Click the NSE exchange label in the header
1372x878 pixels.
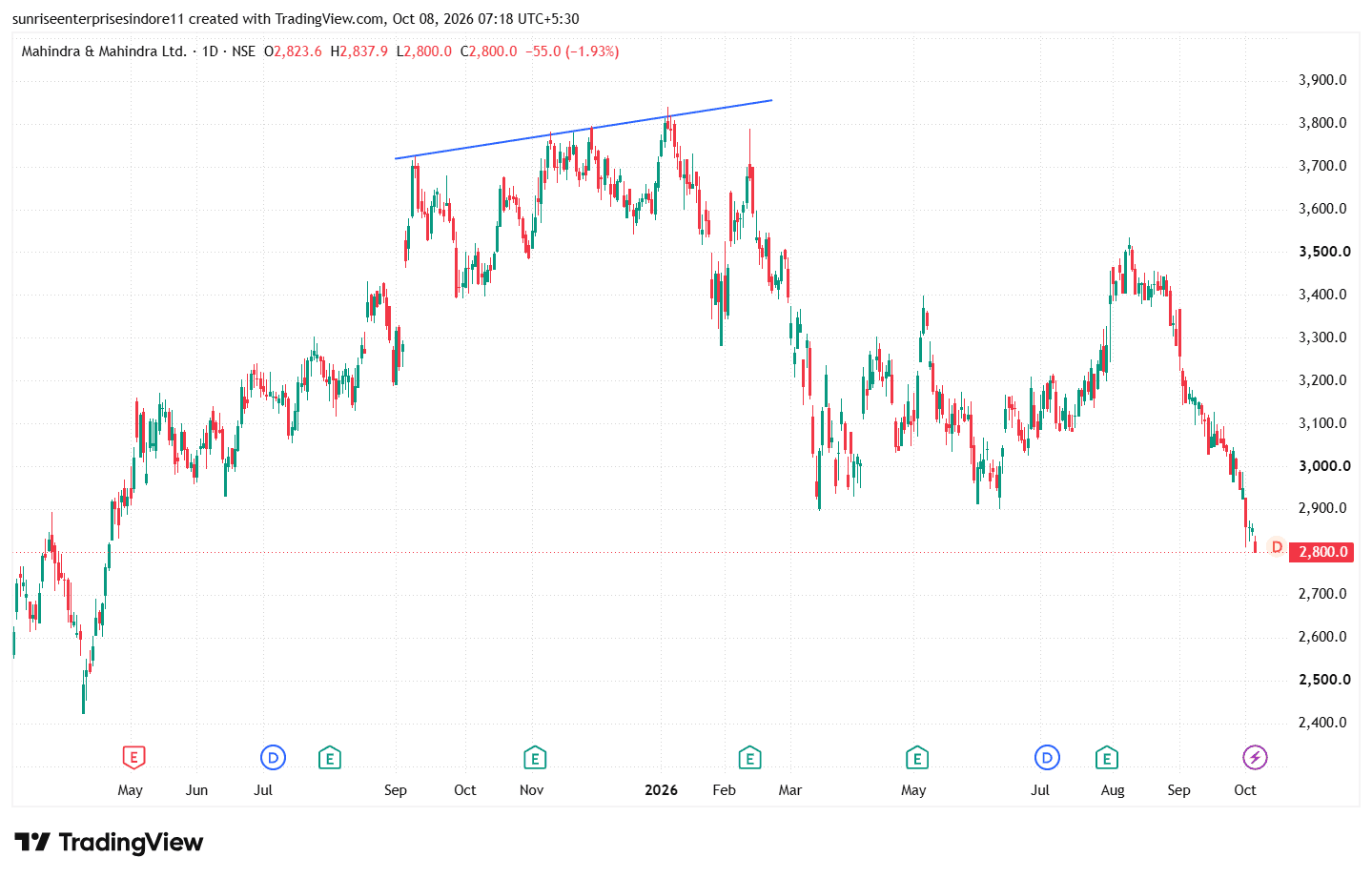click(243, 51)
